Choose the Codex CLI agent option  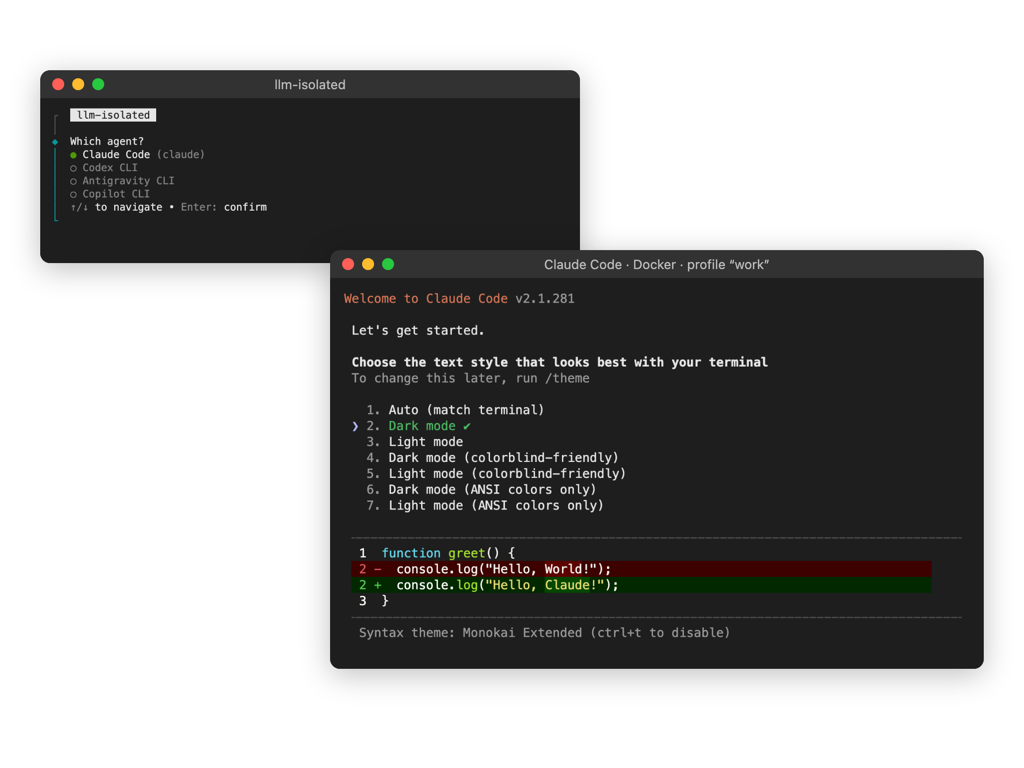click(x=103, y=168)
